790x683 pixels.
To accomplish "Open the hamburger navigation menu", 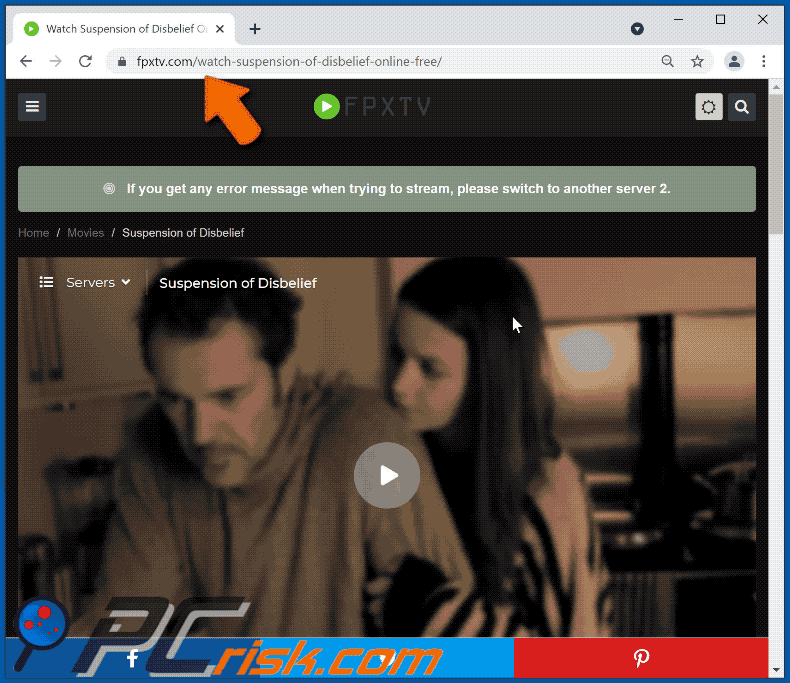I will (x=32, y=107).
